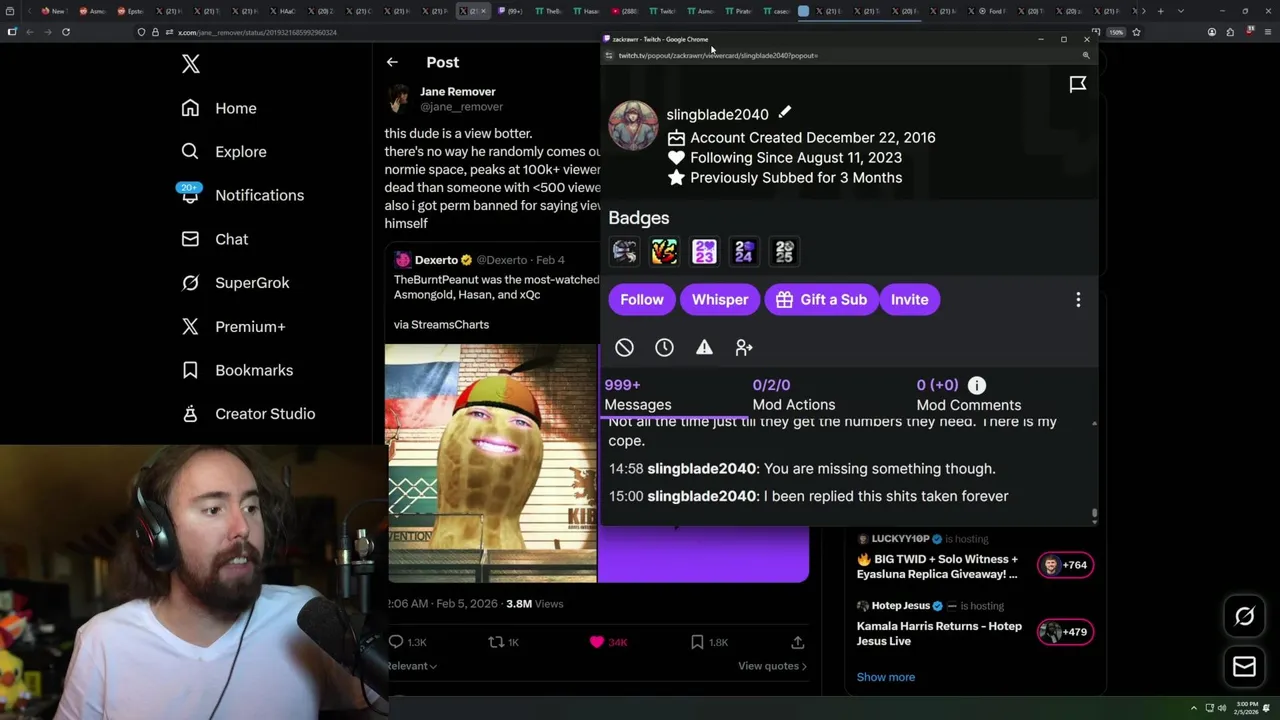Click the Chat envelope icon in sidebar
Viewport: 1280px width, 720px height.
190,239
